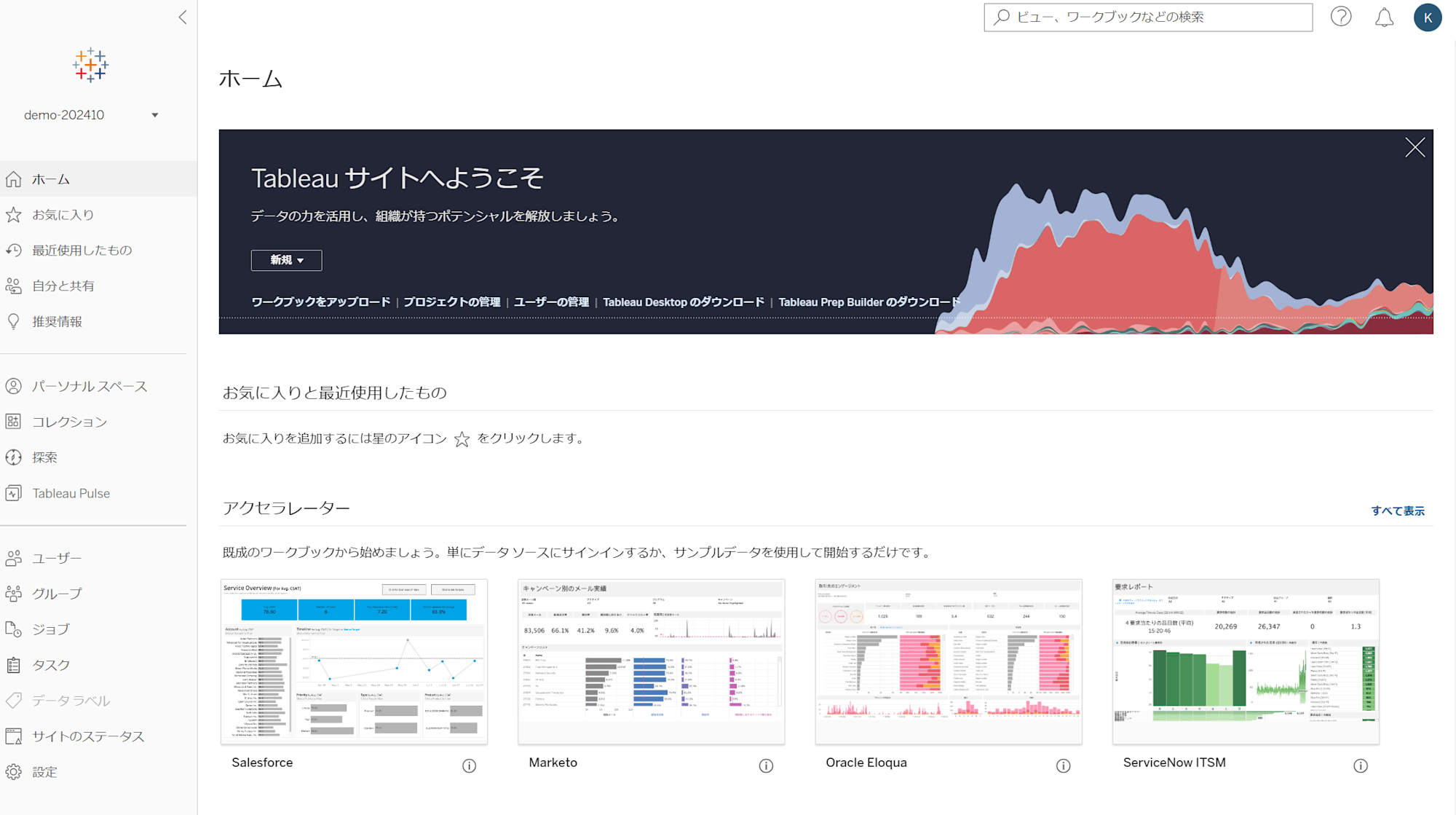This screenshot has width=1456, height=815.
Task: Click the アクセラレーター section heading
Action: pos(286,508)
